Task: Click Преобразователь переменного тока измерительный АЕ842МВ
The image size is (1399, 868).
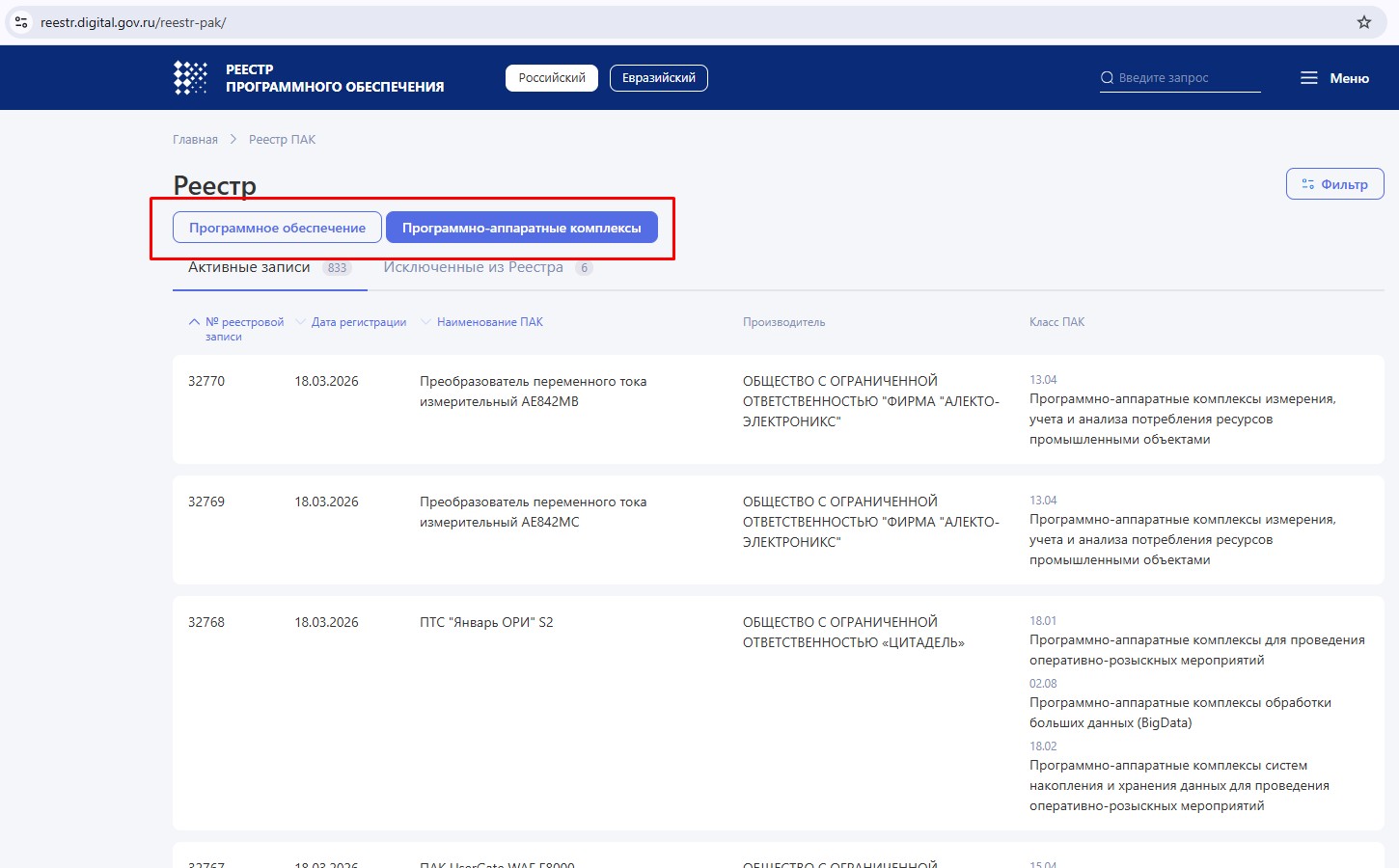Action: (534, 392)
